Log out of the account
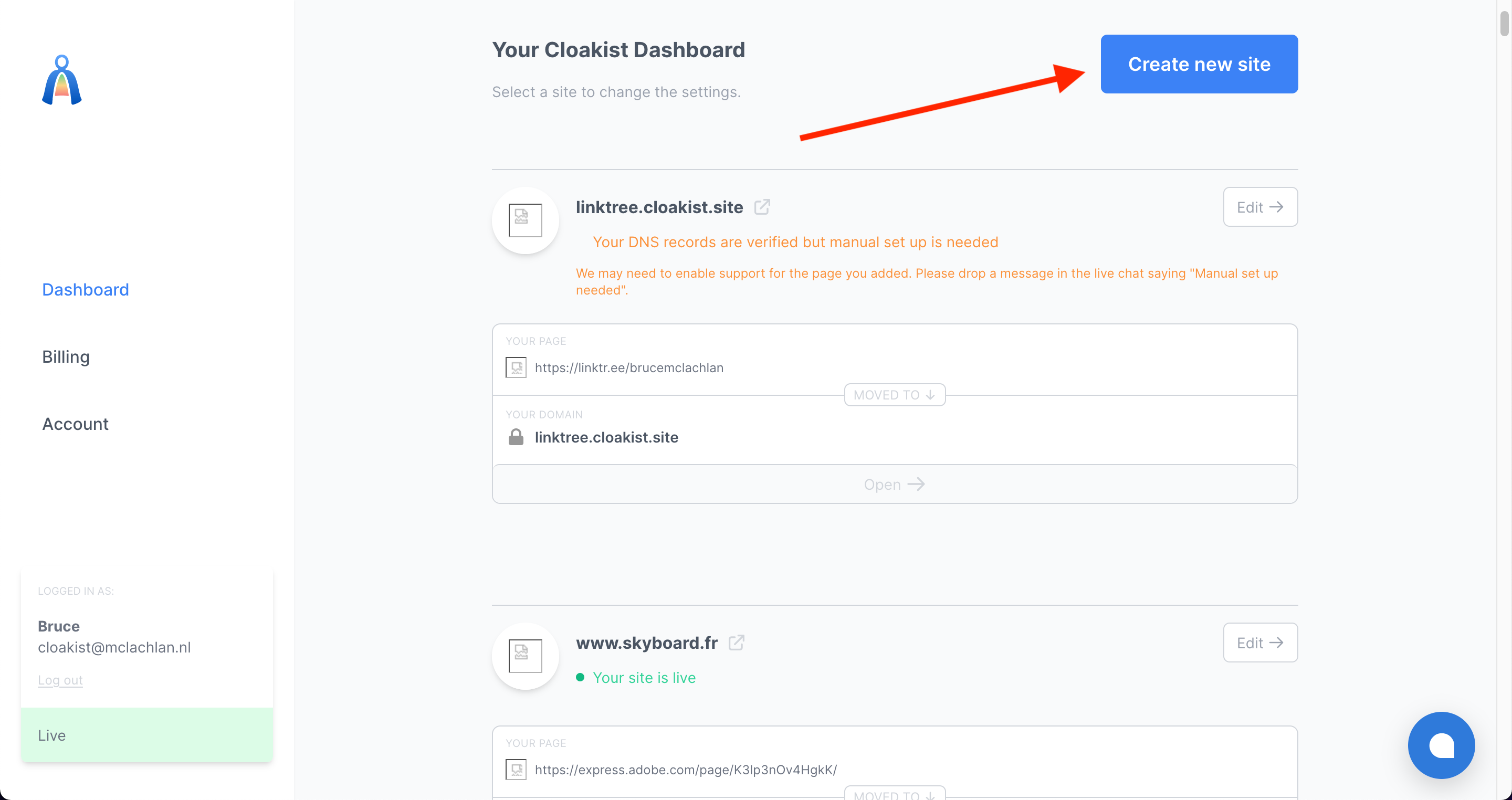The height and width of the screenshot is (800, 1512). (60, 680)
